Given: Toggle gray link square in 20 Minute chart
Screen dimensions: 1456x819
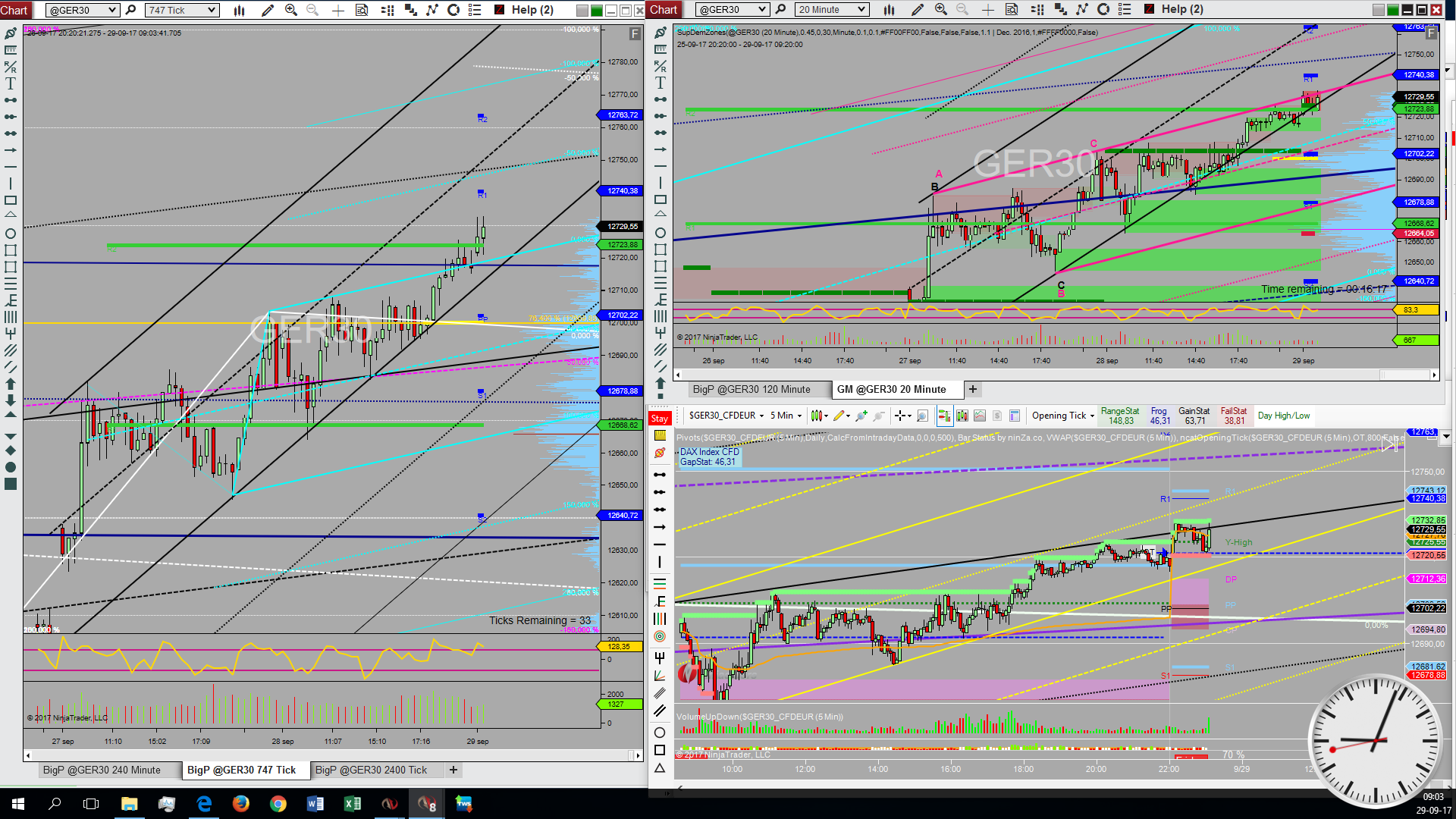Looking at the screenshot, I should click(x=1378, y=10).
